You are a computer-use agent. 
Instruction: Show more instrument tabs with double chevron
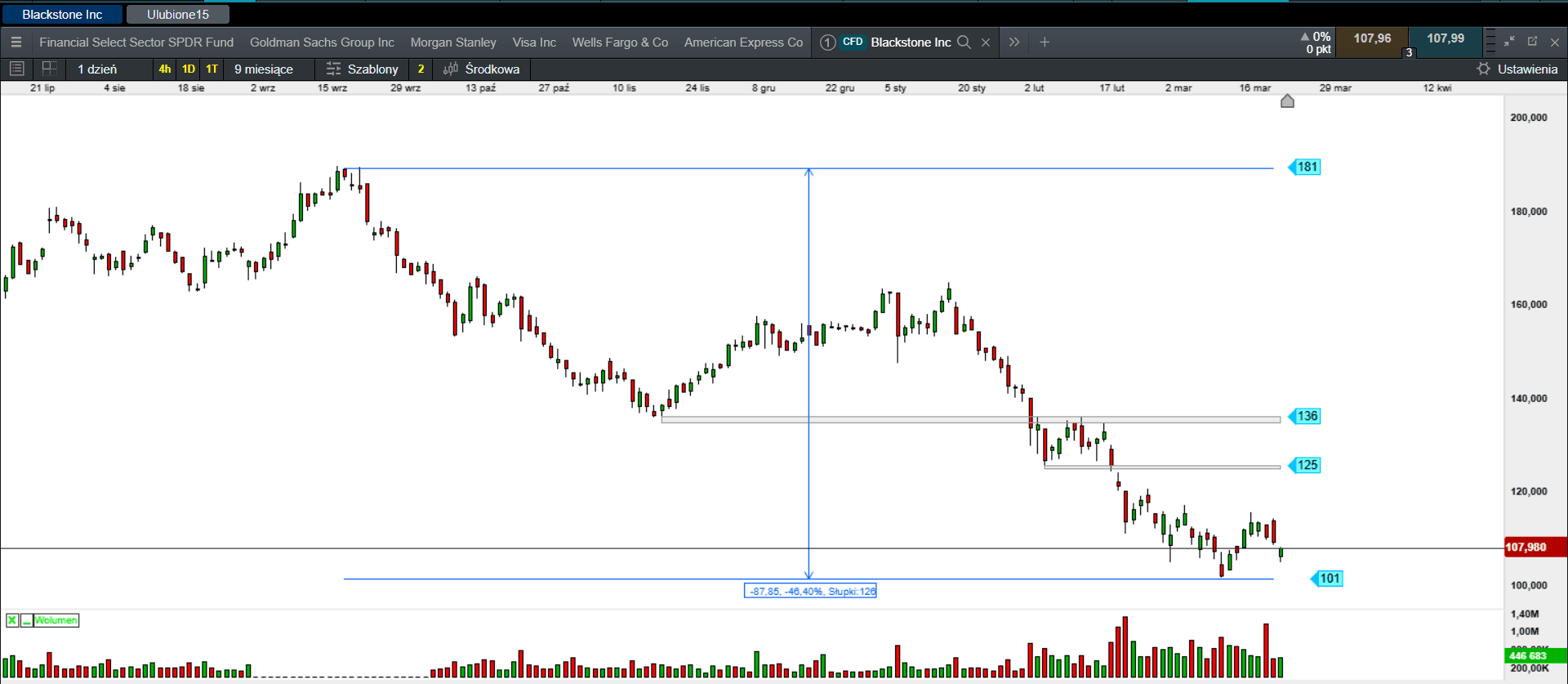(x=1013, y=42)
